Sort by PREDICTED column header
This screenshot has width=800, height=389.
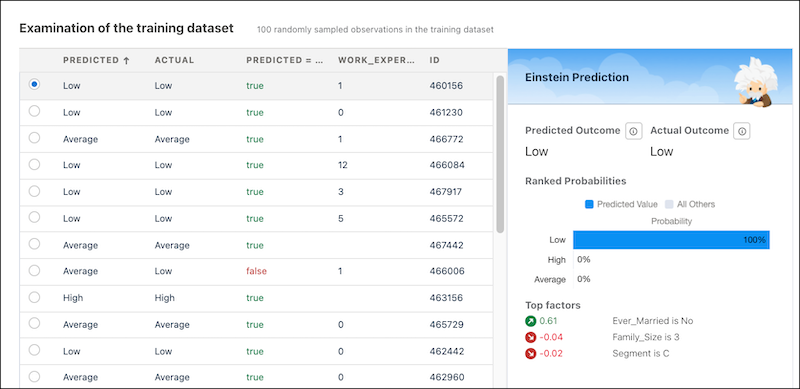tap(91, 60)
